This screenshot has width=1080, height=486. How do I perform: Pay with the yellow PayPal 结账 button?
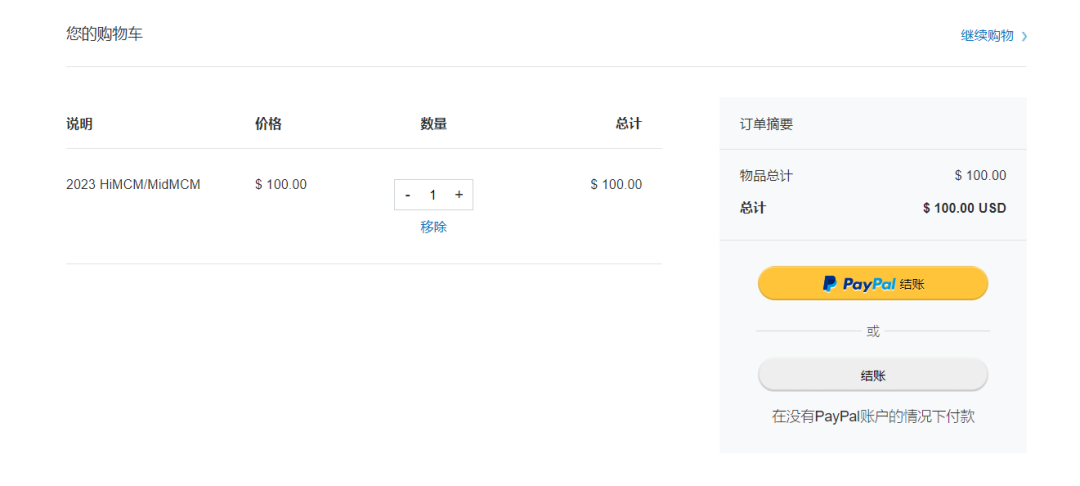tap(873, 284)
